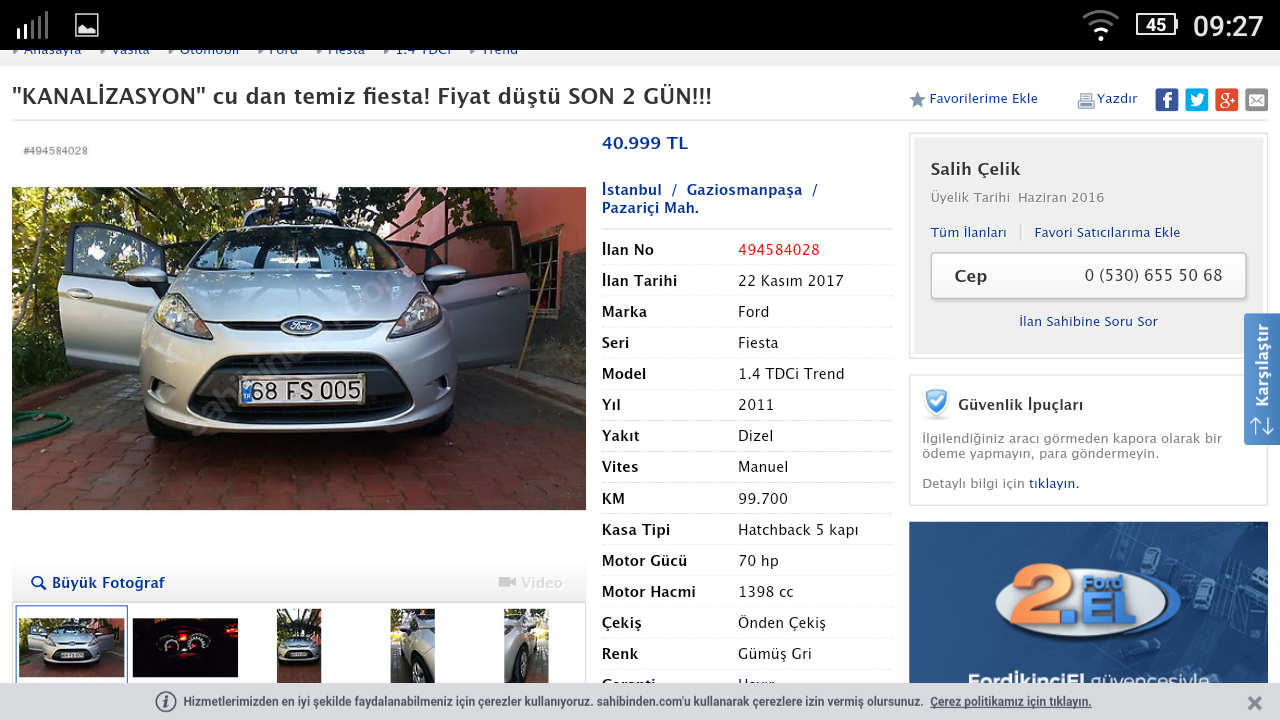The height and width of the screenshot is (720, 1280).
Task: Tap the Wi-Fi status icon
Action: coord(1100,25)
